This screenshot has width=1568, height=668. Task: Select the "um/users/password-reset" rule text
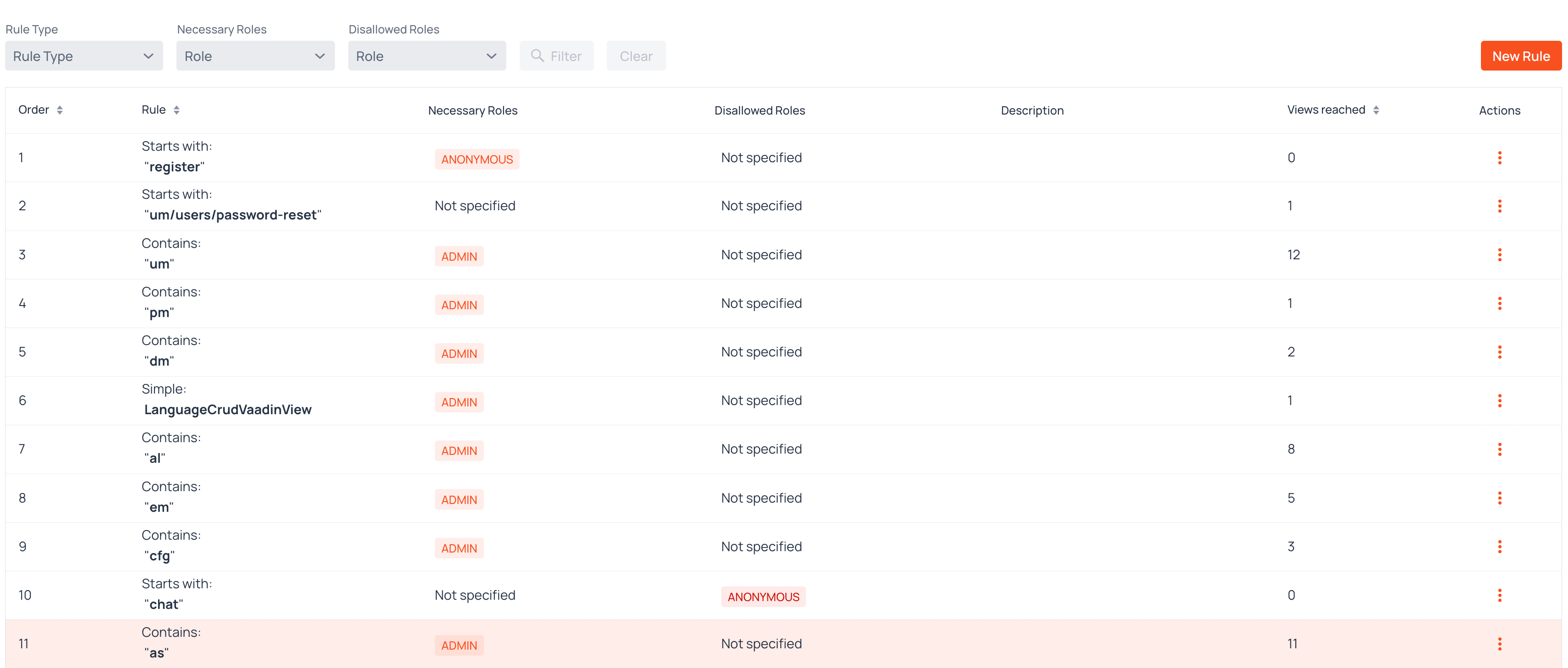point(232,215)
